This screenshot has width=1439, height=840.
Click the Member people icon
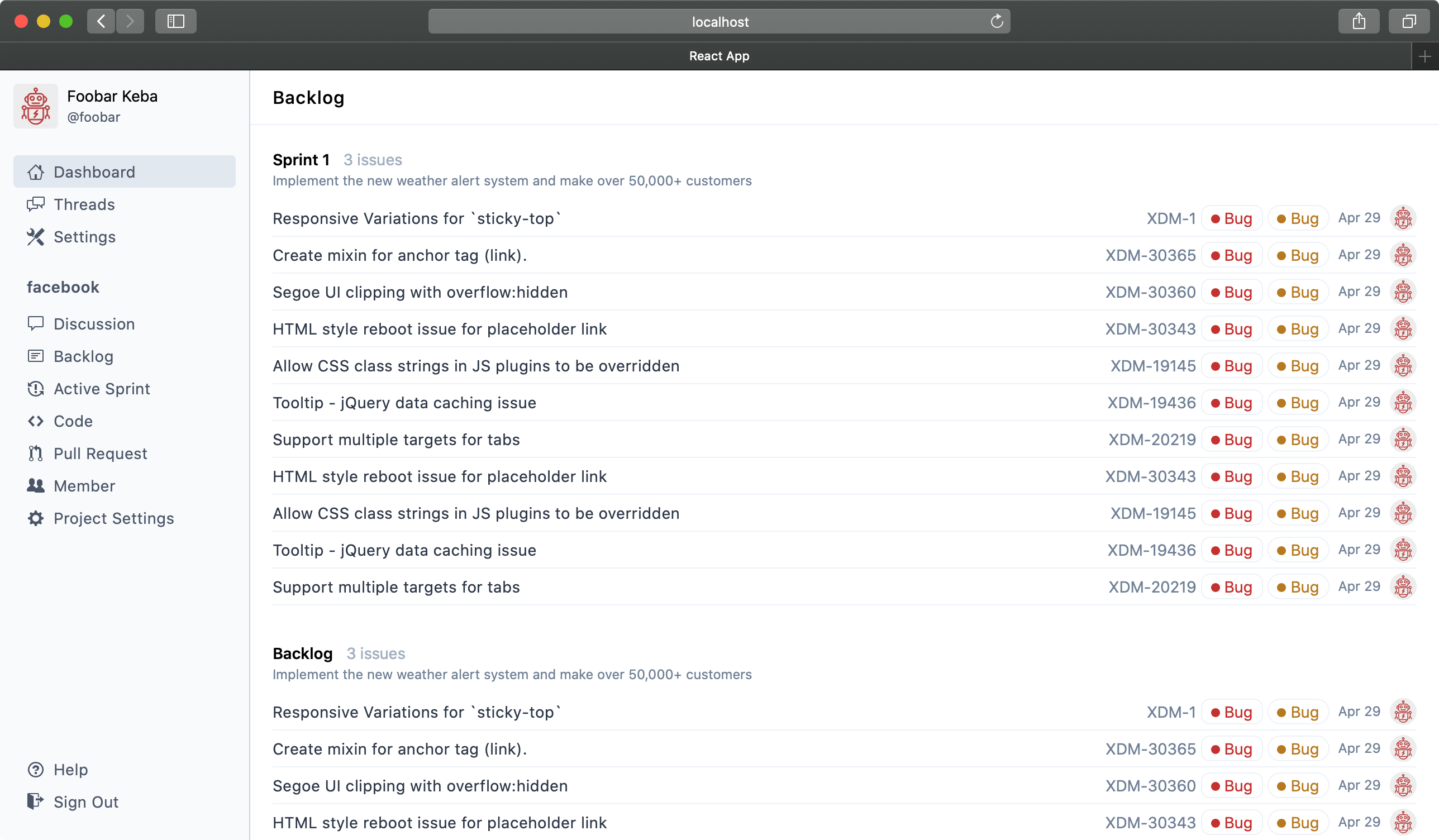(x=35, y=485)
